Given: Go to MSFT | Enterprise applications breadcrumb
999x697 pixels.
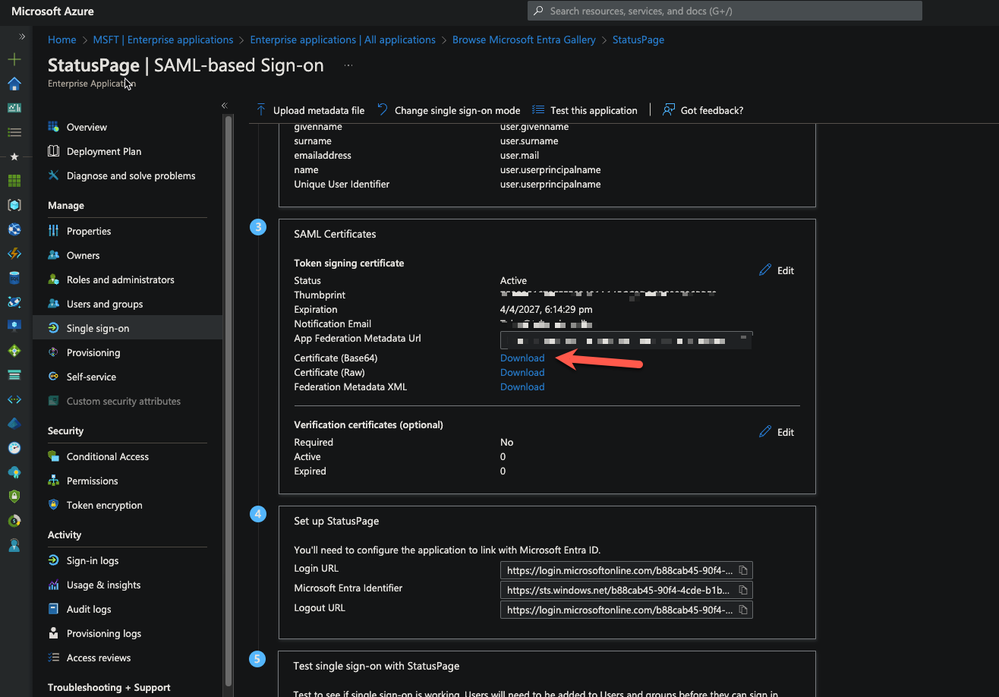Looking at the screenshot, I should [163, 40].
